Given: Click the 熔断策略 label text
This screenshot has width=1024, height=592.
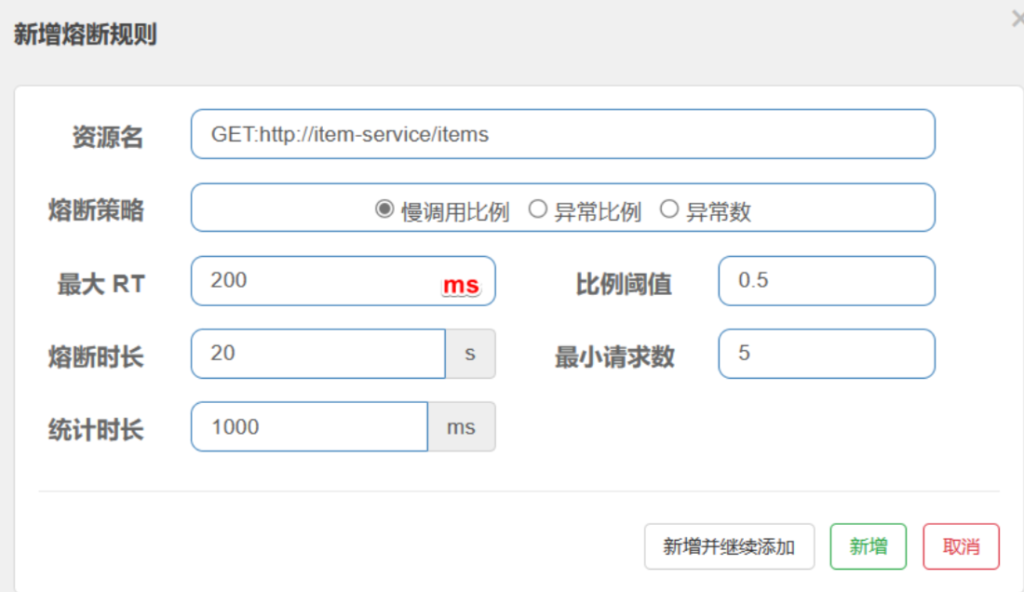Looking at the screenshot, I should (x=95, y=210).
